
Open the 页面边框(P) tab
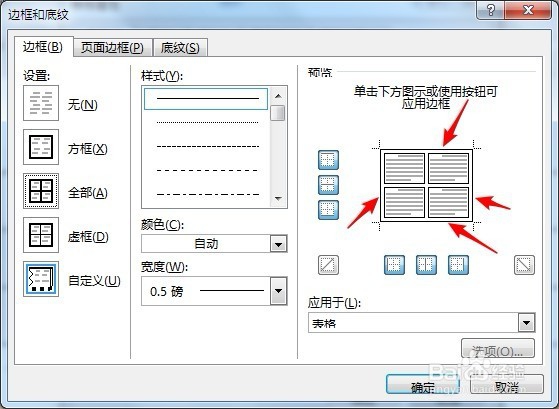[112, 48]
